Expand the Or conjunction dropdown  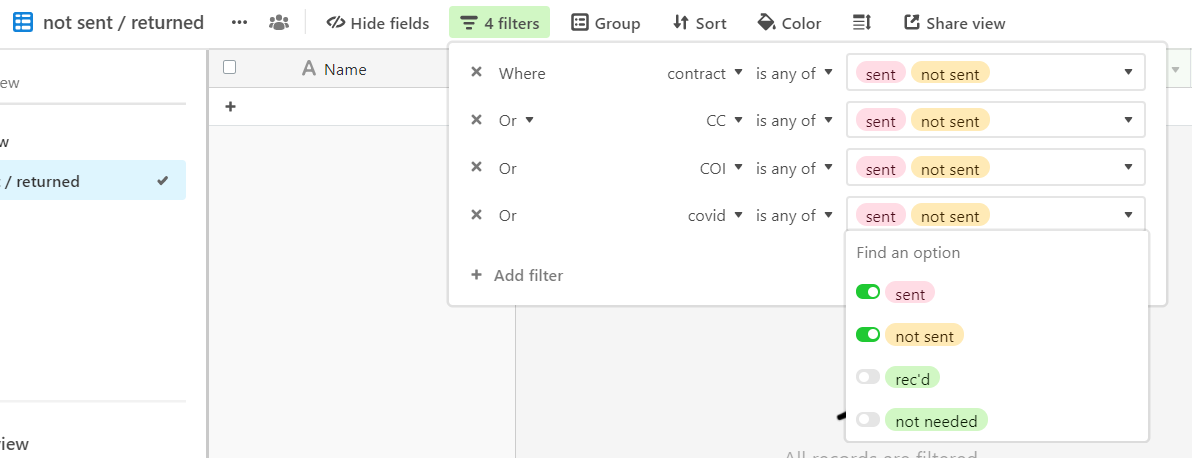[517, 121]
